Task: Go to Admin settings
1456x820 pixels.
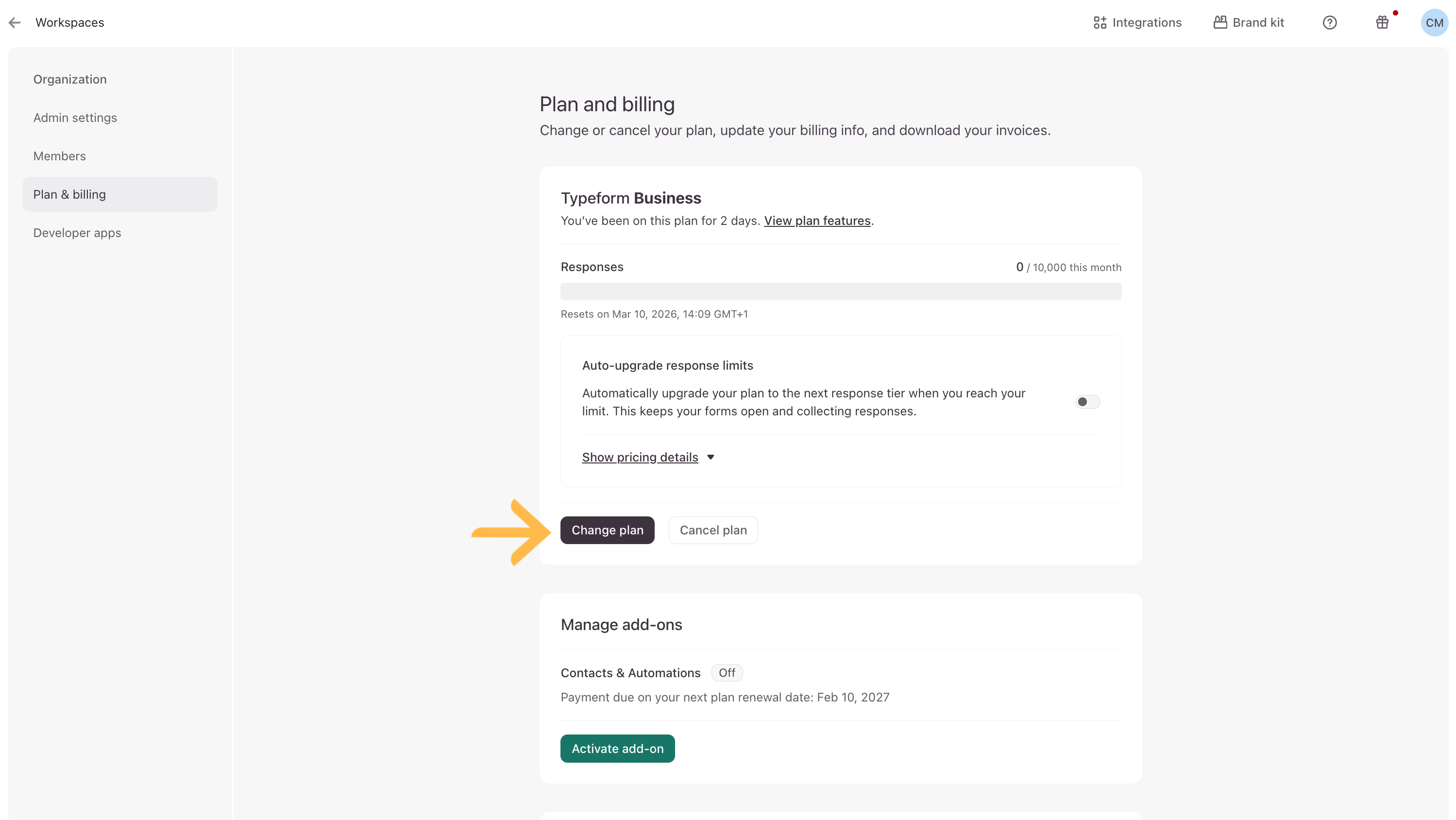Action: tap(75, 118)
